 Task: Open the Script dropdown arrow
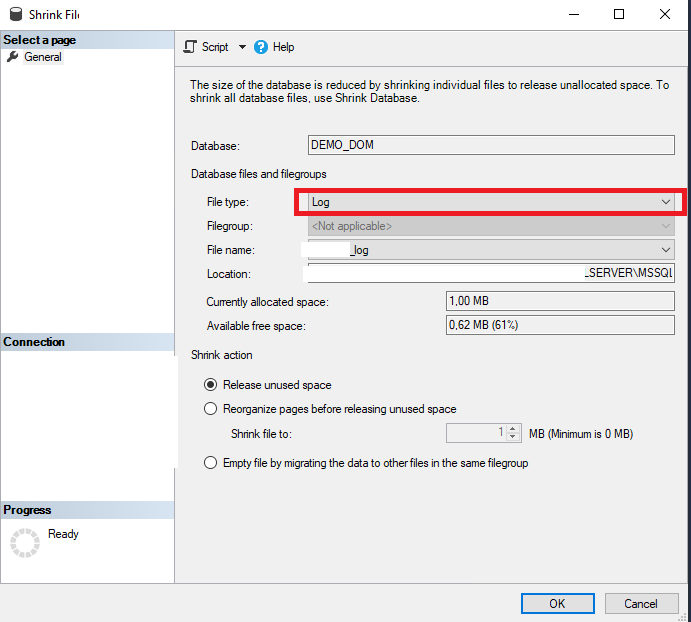tap(242, 47)
